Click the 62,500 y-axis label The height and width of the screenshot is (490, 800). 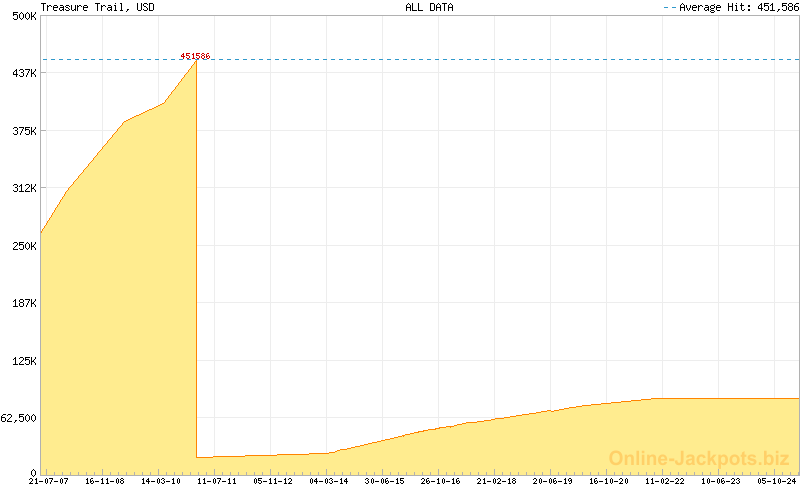19,418
